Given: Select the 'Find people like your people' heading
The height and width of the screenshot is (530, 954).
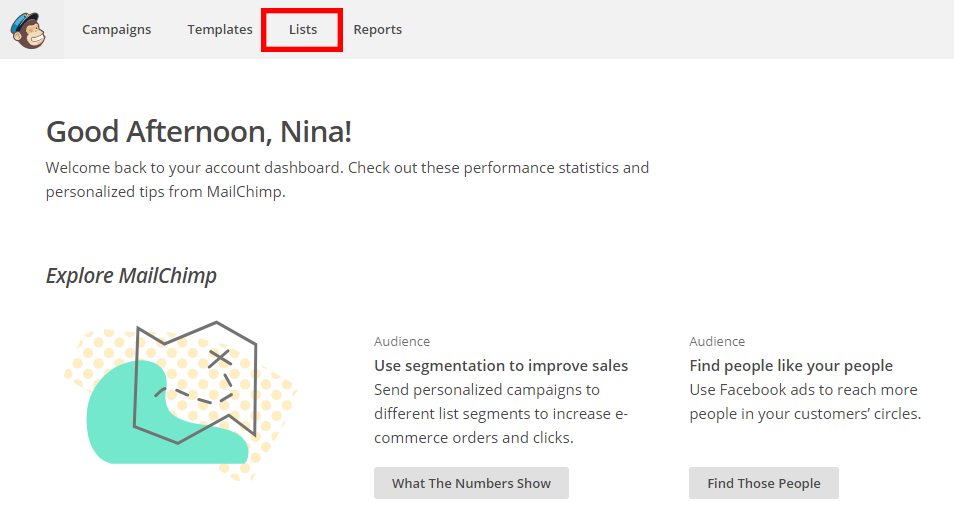Looking at the screenshot, I should pyautogui.click(x=791, y=366).
